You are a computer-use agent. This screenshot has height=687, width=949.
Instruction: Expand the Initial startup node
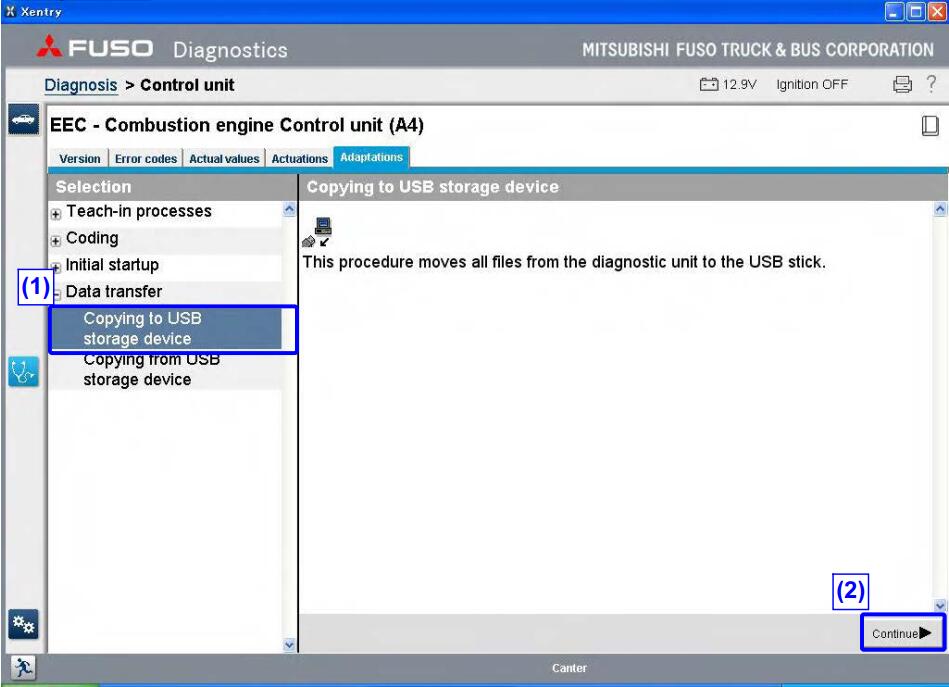click(56, 267)
